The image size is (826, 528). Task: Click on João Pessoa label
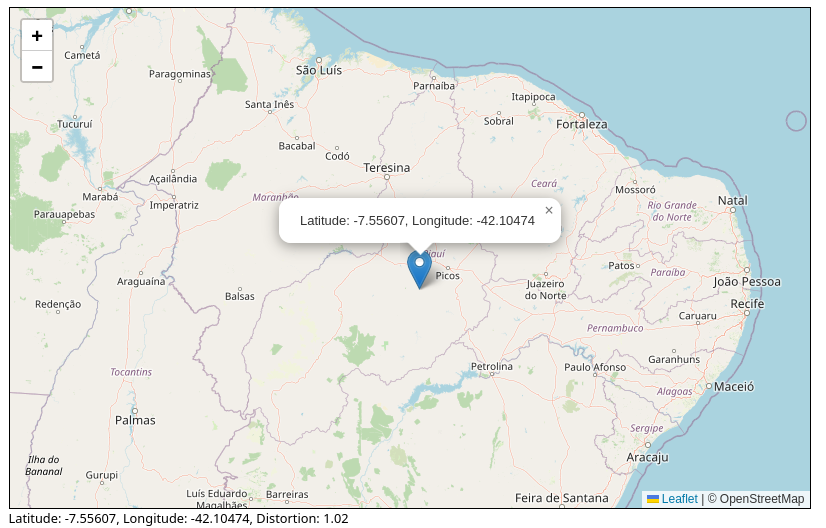click(747, 282)
